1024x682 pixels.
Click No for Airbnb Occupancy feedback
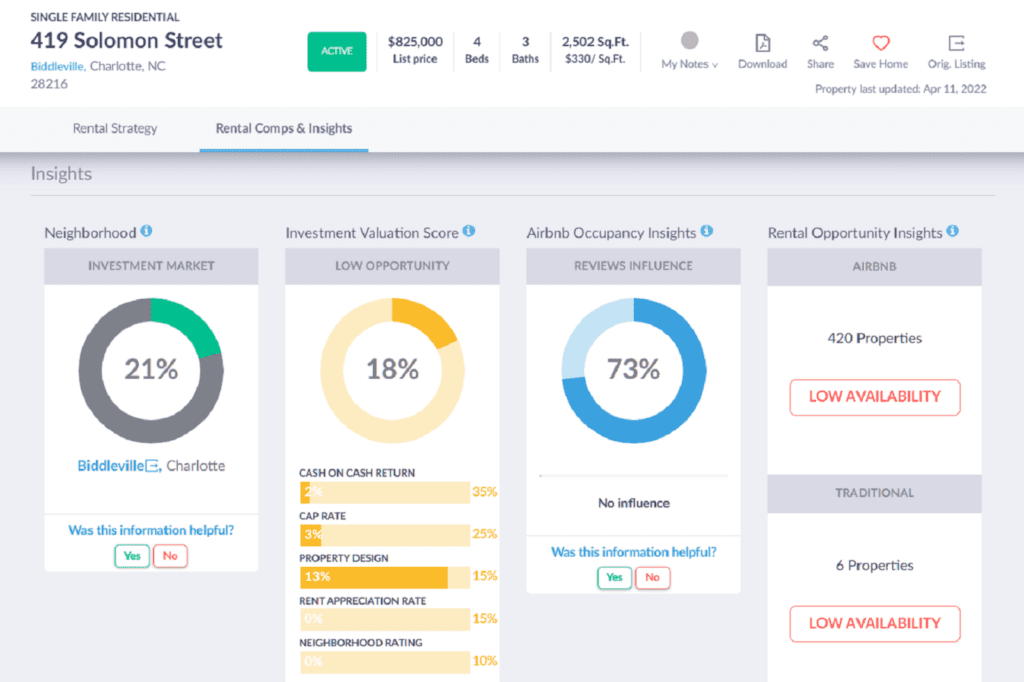pos(652,578)
